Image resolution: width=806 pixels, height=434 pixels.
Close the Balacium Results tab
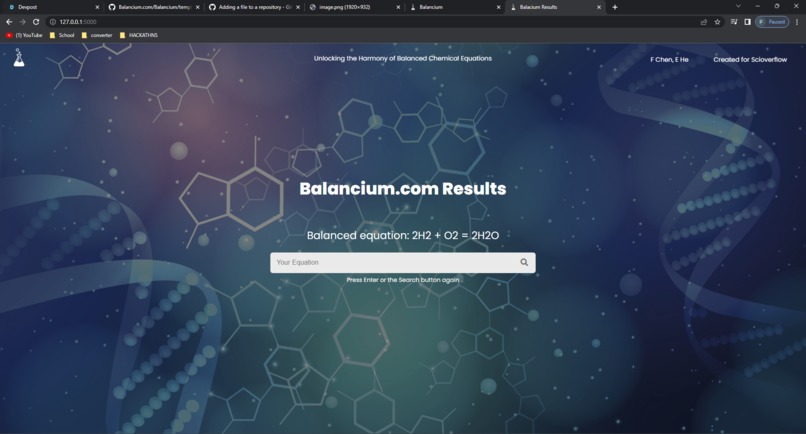(x=599, y=7)
